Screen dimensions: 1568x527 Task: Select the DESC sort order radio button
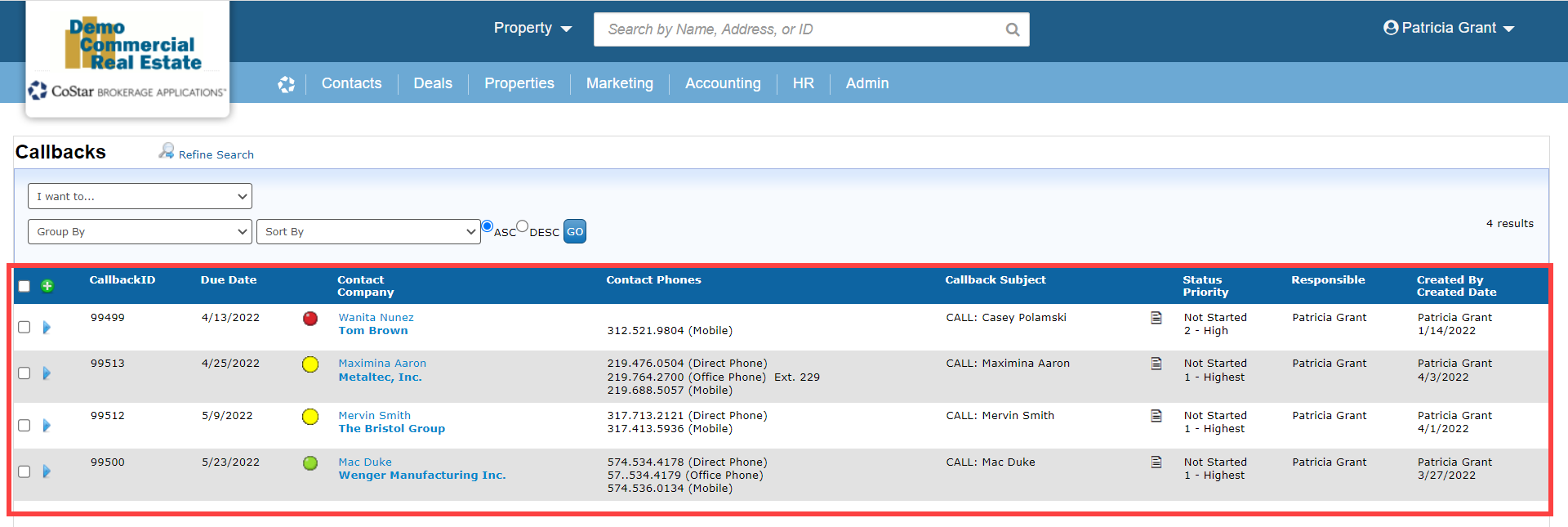523,226
